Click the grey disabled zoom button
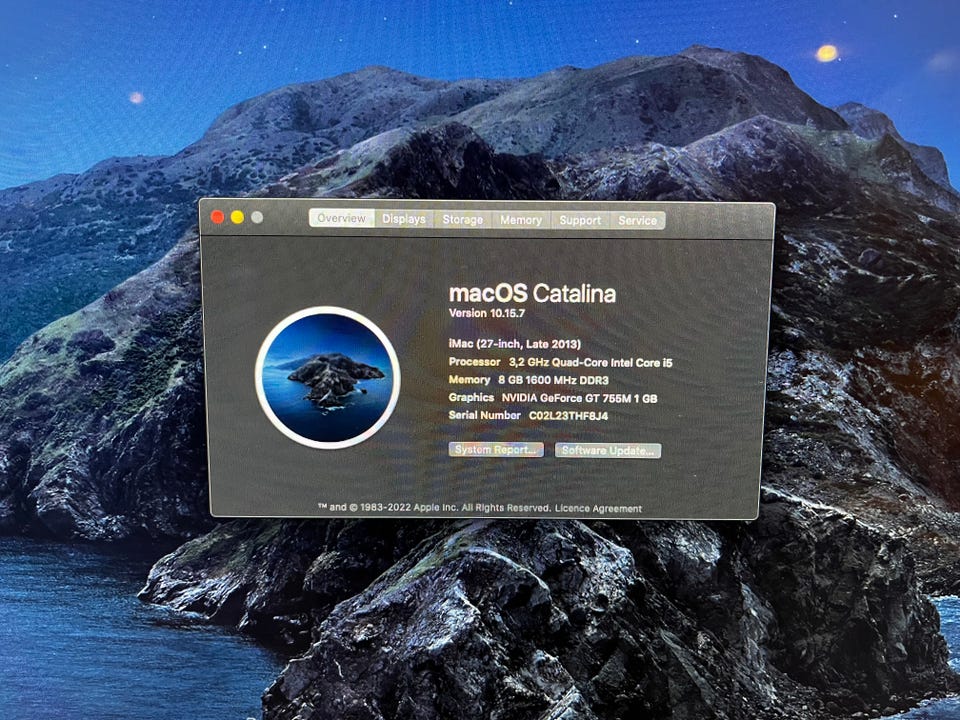The height and width of the screenshot is (720, 960). [257, 217]
